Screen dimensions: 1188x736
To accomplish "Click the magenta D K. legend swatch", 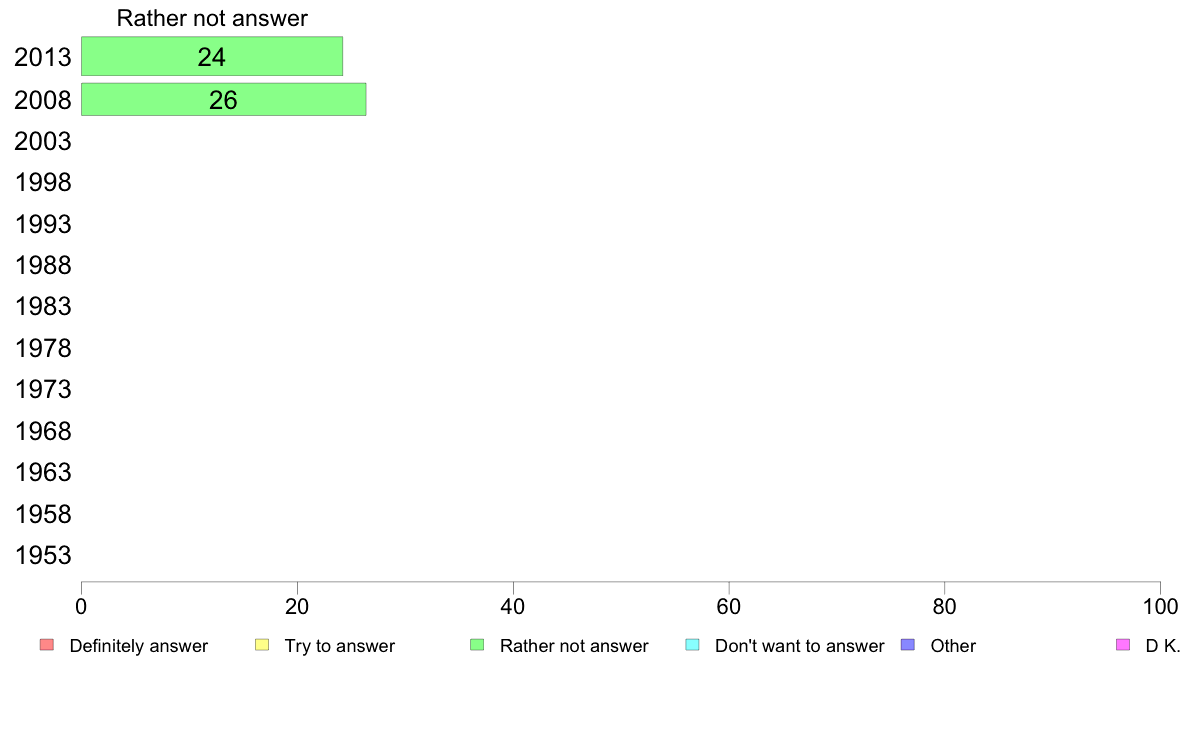I will coord(1123,645).
